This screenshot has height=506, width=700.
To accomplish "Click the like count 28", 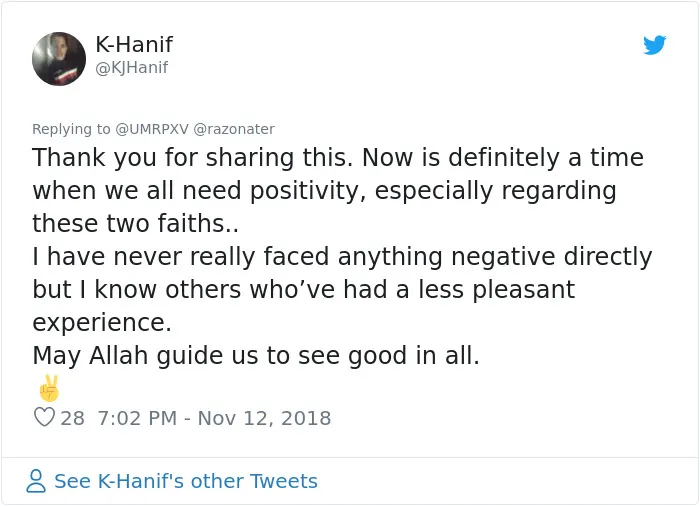I will click(72, 418).
